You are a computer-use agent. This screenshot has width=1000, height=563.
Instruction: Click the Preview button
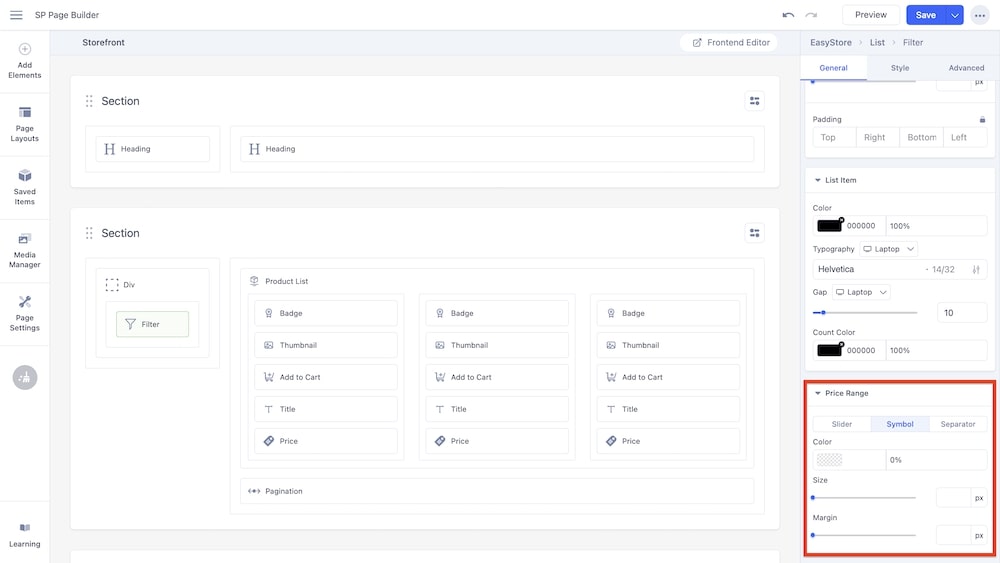click(x=870, y=15)
